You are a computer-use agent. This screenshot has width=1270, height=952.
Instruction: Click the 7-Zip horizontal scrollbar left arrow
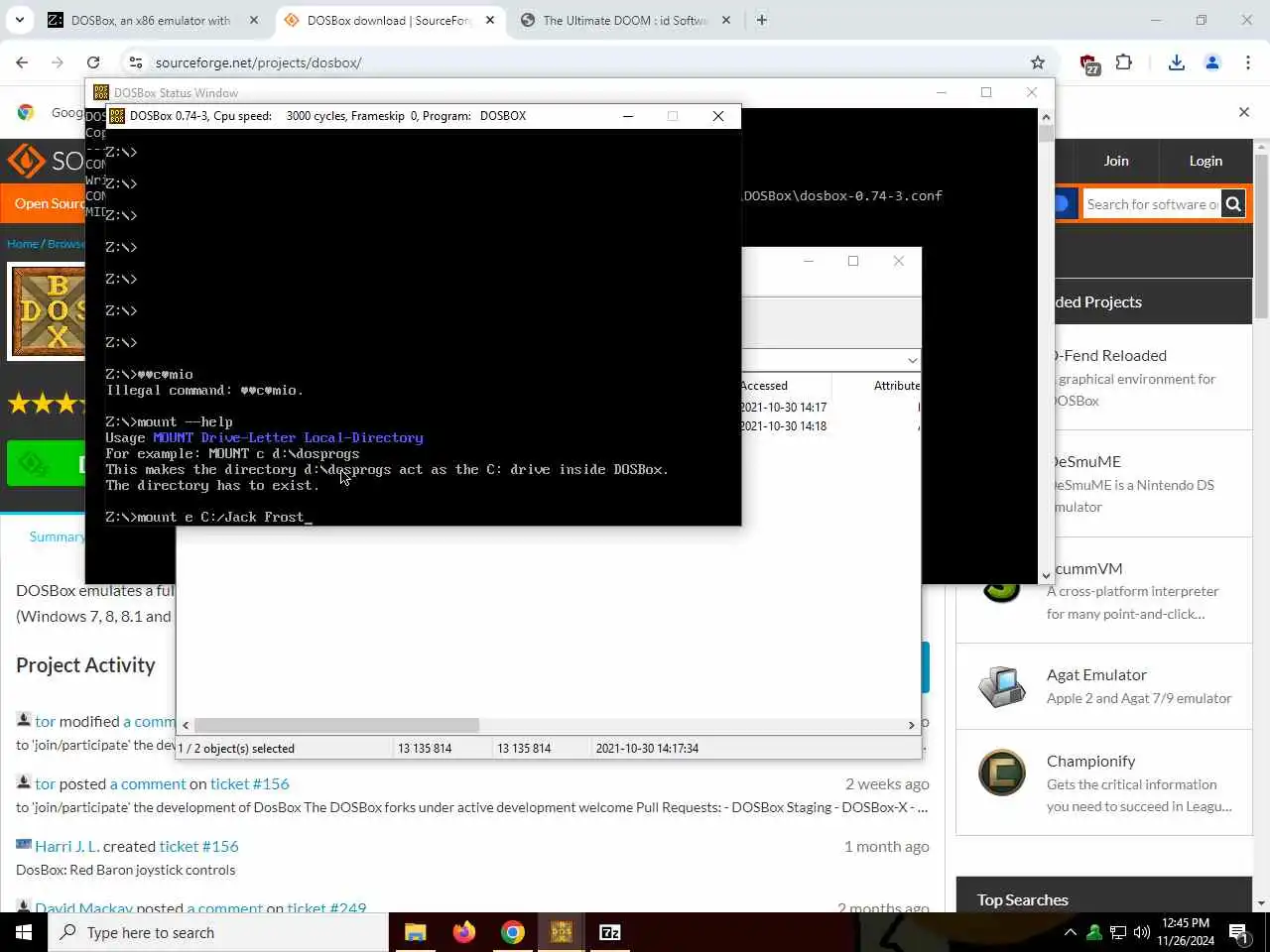186,725
